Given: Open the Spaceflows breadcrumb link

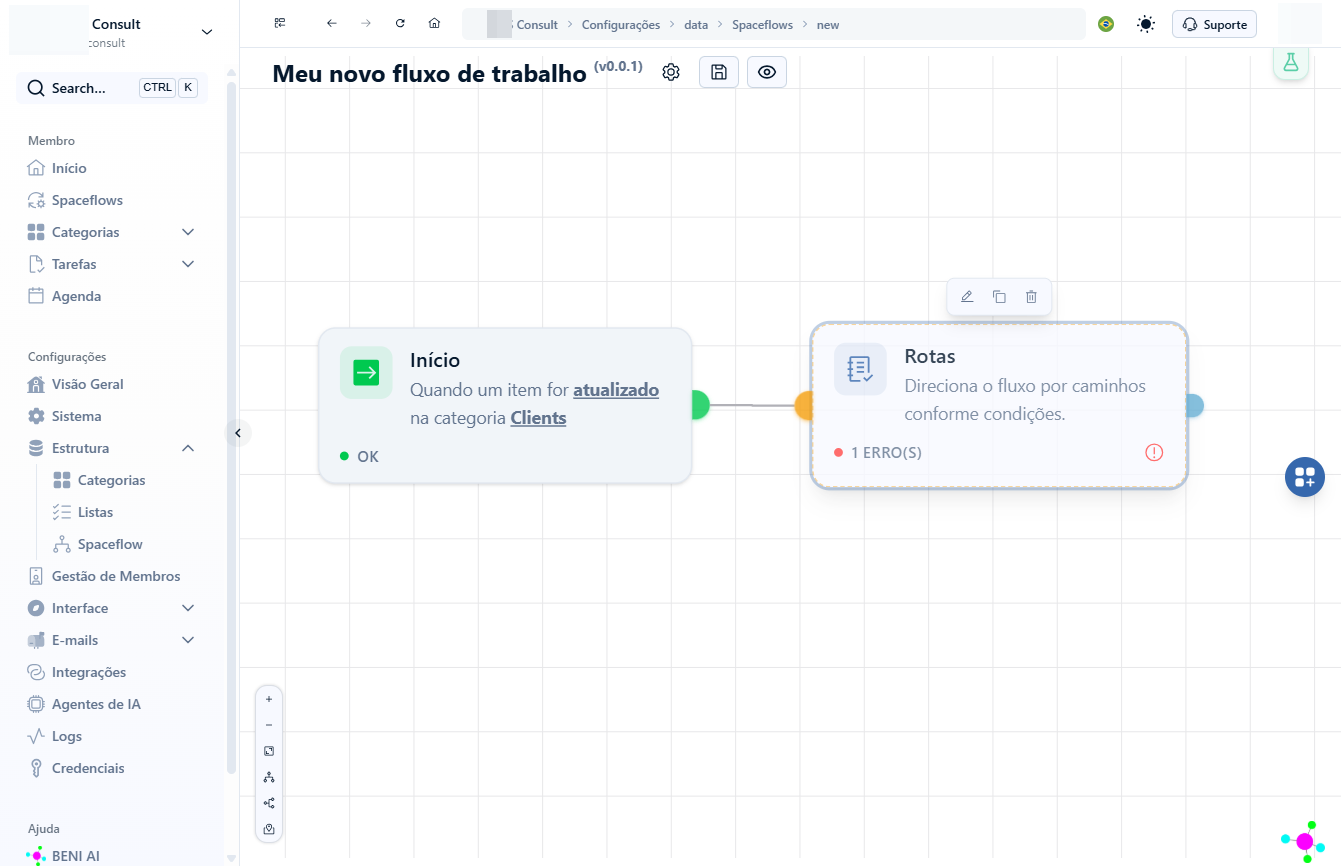Looking at the screenshot, I should coord(764,25).
